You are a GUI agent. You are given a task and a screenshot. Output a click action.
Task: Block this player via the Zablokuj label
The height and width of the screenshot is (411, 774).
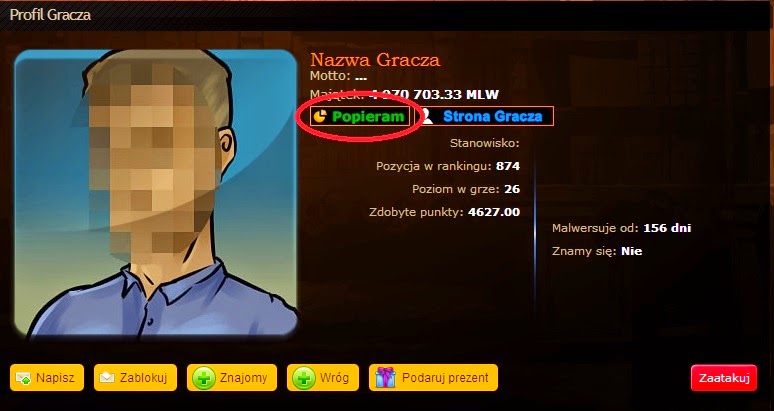pos(143,378)
